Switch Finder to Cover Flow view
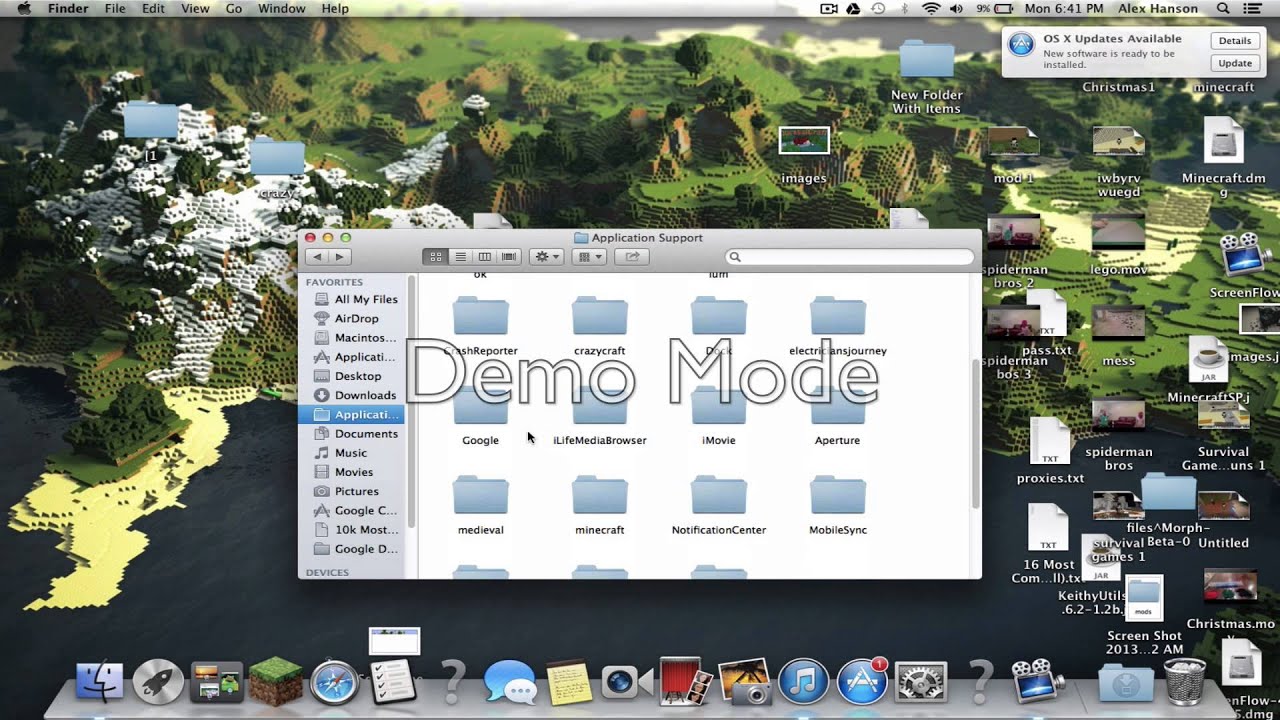This screenshot has height=720, width=1280. [x=508, y=257]
